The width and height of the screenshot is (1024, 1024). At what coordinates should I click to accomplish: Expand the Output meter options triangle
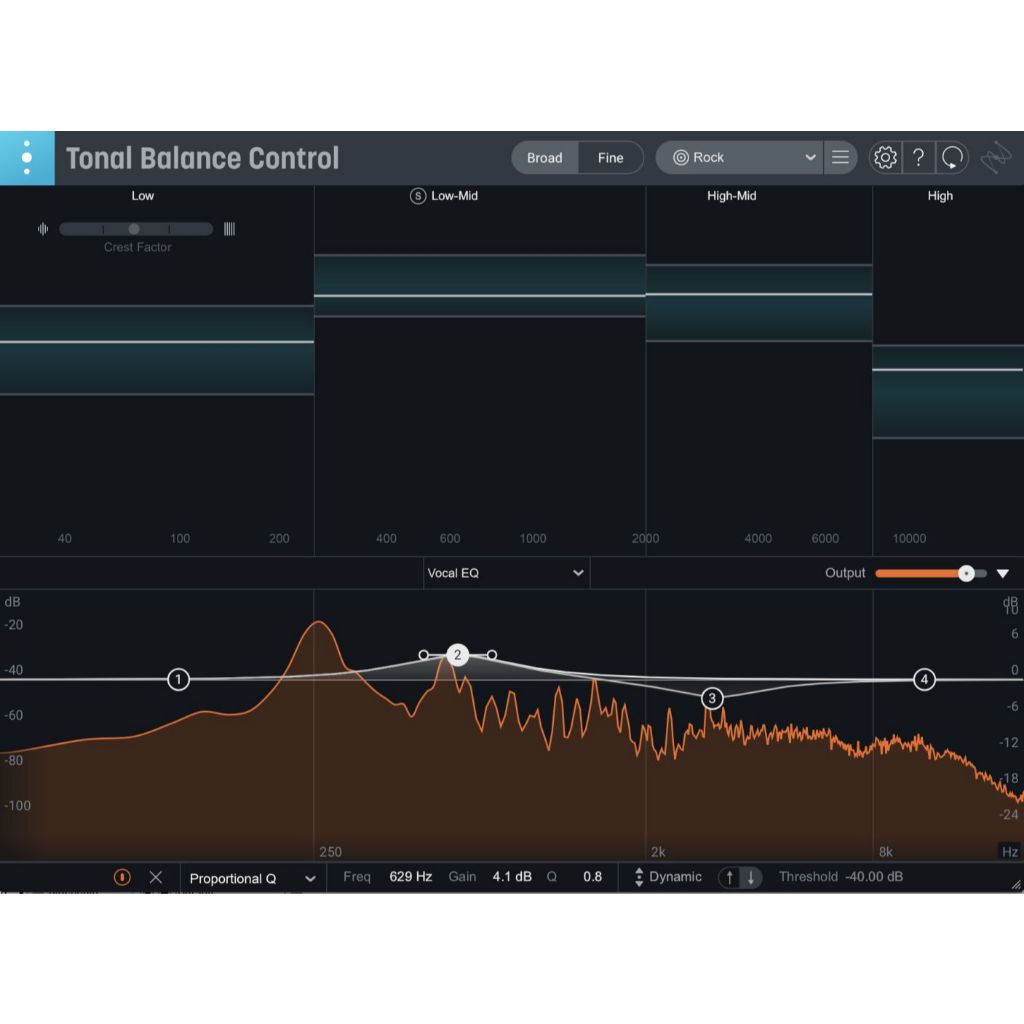point(1003,573)
